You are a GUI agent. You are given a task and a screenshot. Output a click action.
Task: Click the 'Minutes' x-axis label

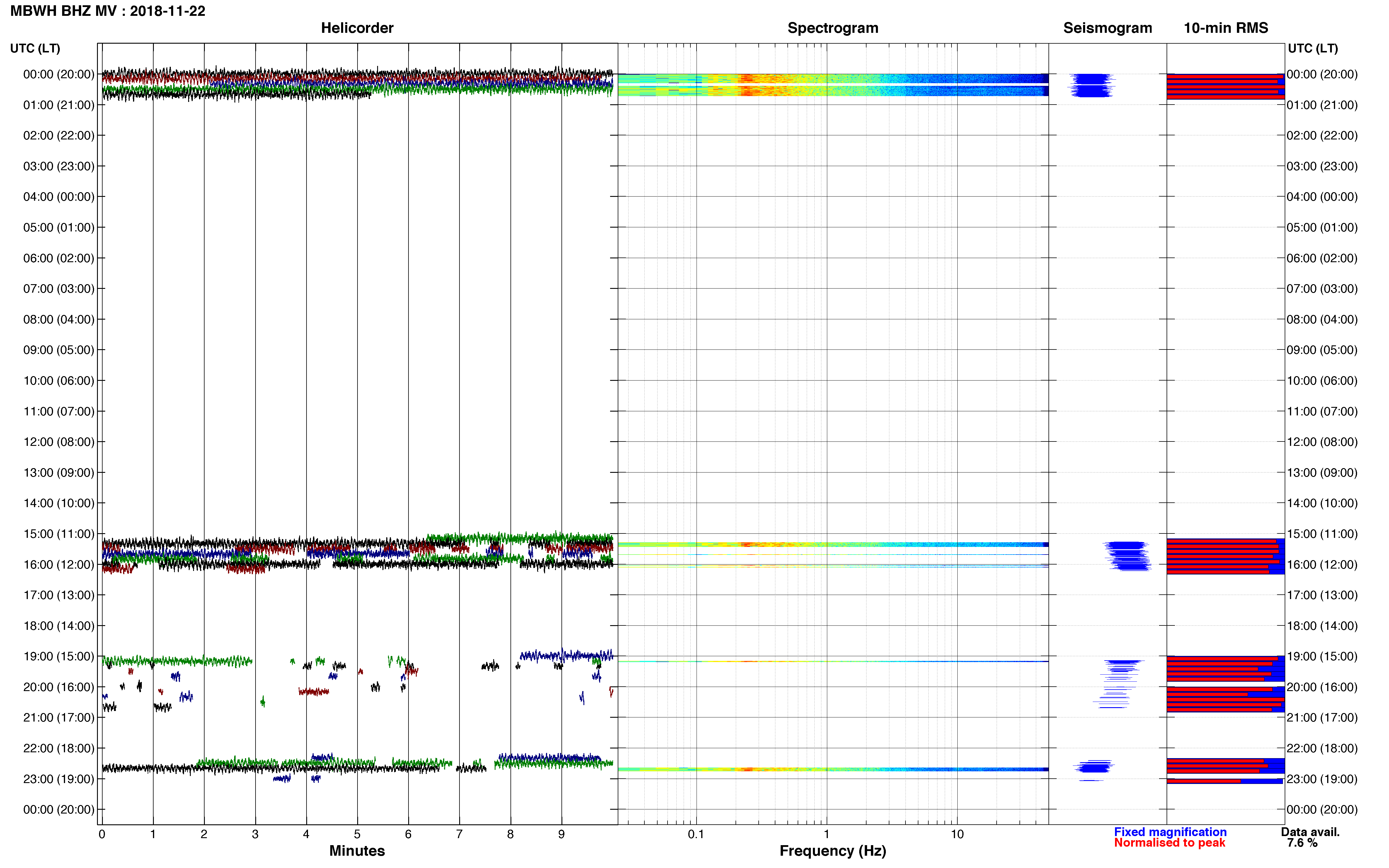click(x=357, y=851)
